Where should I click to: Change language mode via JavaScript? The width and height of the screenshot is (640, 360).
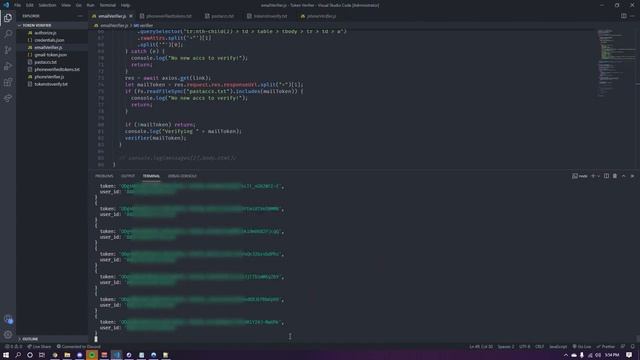tap(558, 347)
